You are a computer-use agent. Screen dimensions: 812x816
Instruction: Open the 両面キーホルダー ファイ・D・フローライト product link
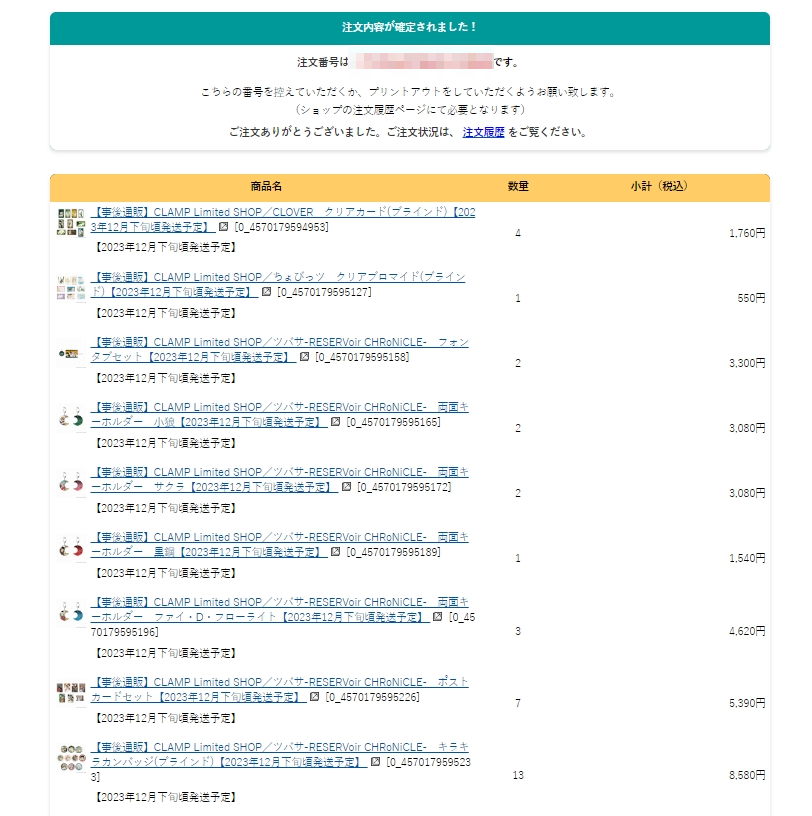coord(280,609)
